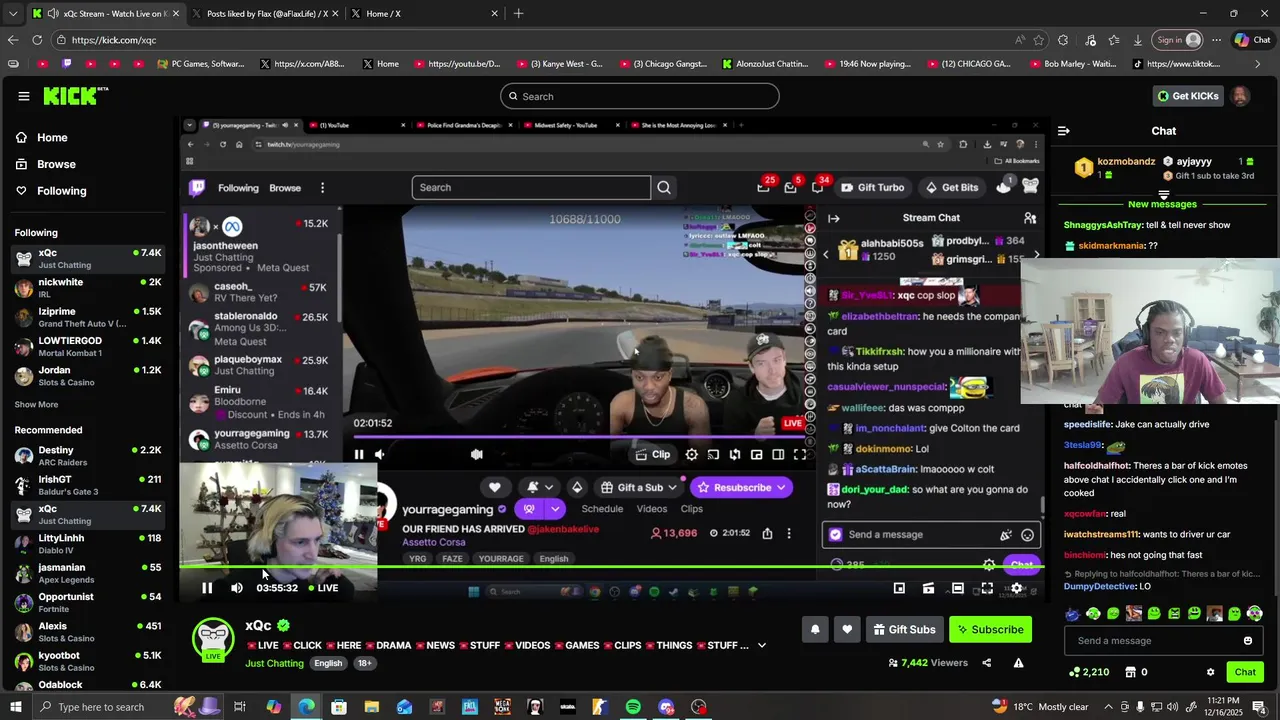The image size is (1280, 720).
Task: Open Destiny recommended channel
Action: point(87,456)
